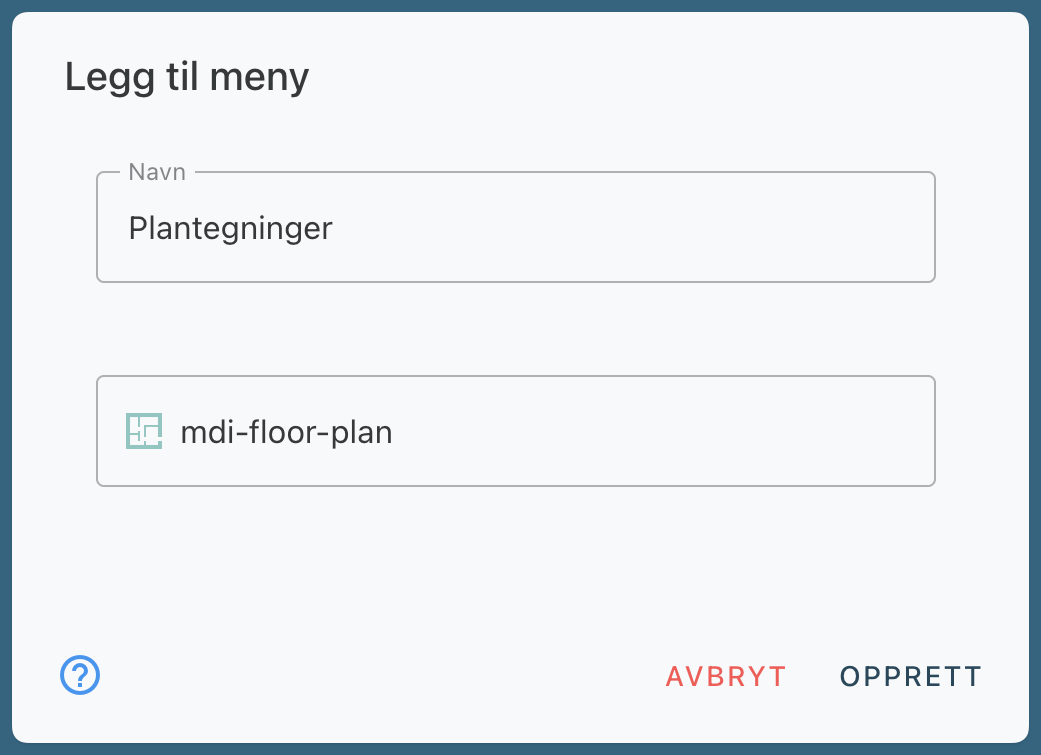This screenshot has height=755, width=1041.
Task: Click the Navn field label
Action: click(157, 172)
